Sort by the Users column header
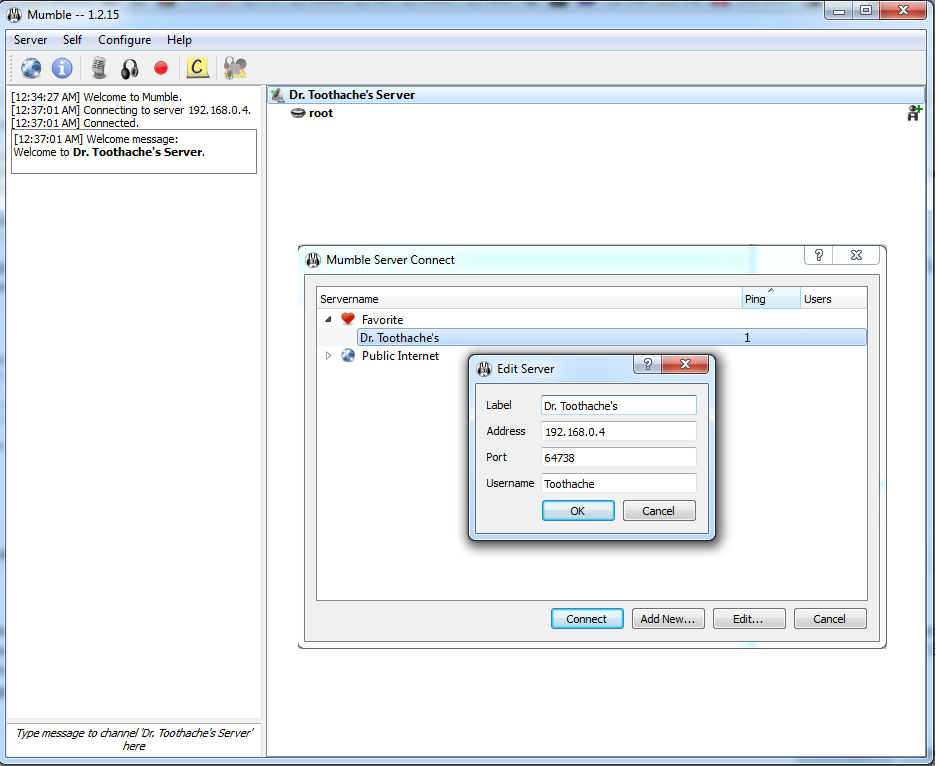The width and height of the screenshot is (938, 766). click(x=834, y=299)
